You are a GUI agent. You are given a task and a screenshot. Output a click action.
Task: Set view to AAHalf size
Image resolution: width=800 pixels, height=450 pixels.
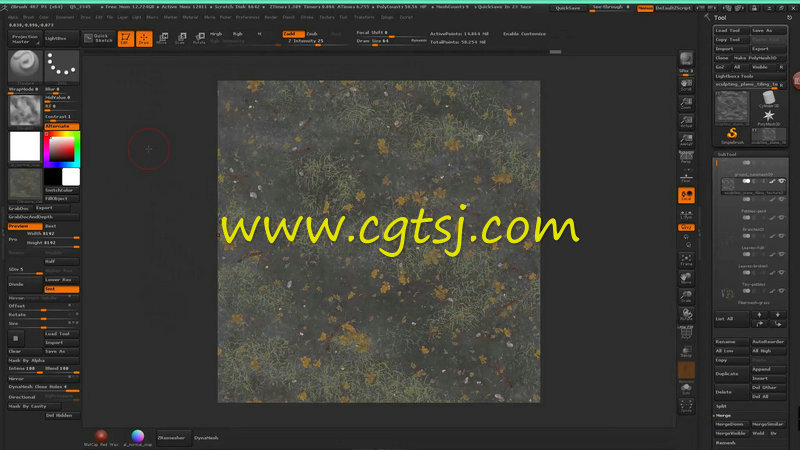(686, 140)
